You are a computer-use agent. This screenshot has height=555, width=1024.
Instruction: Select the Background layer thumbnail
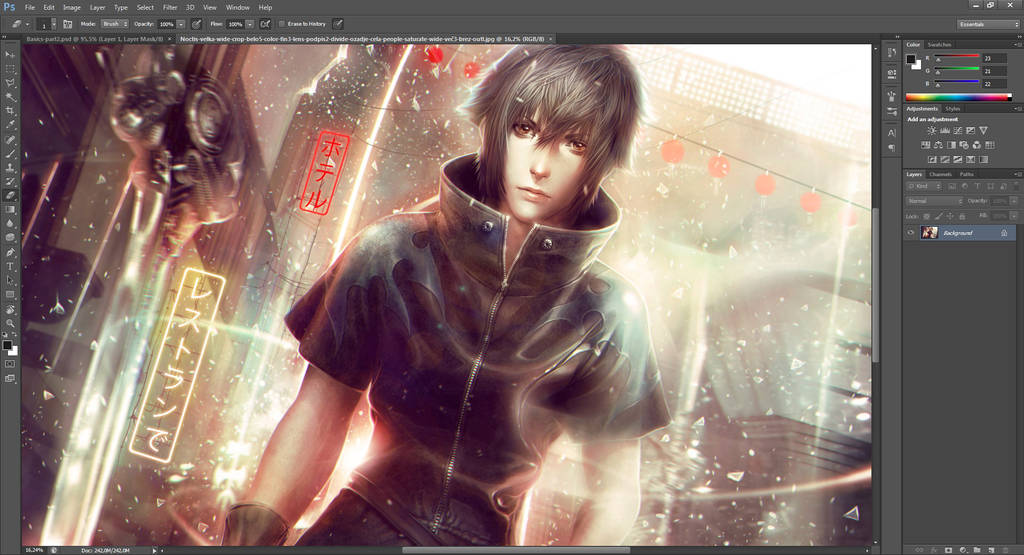929,232
